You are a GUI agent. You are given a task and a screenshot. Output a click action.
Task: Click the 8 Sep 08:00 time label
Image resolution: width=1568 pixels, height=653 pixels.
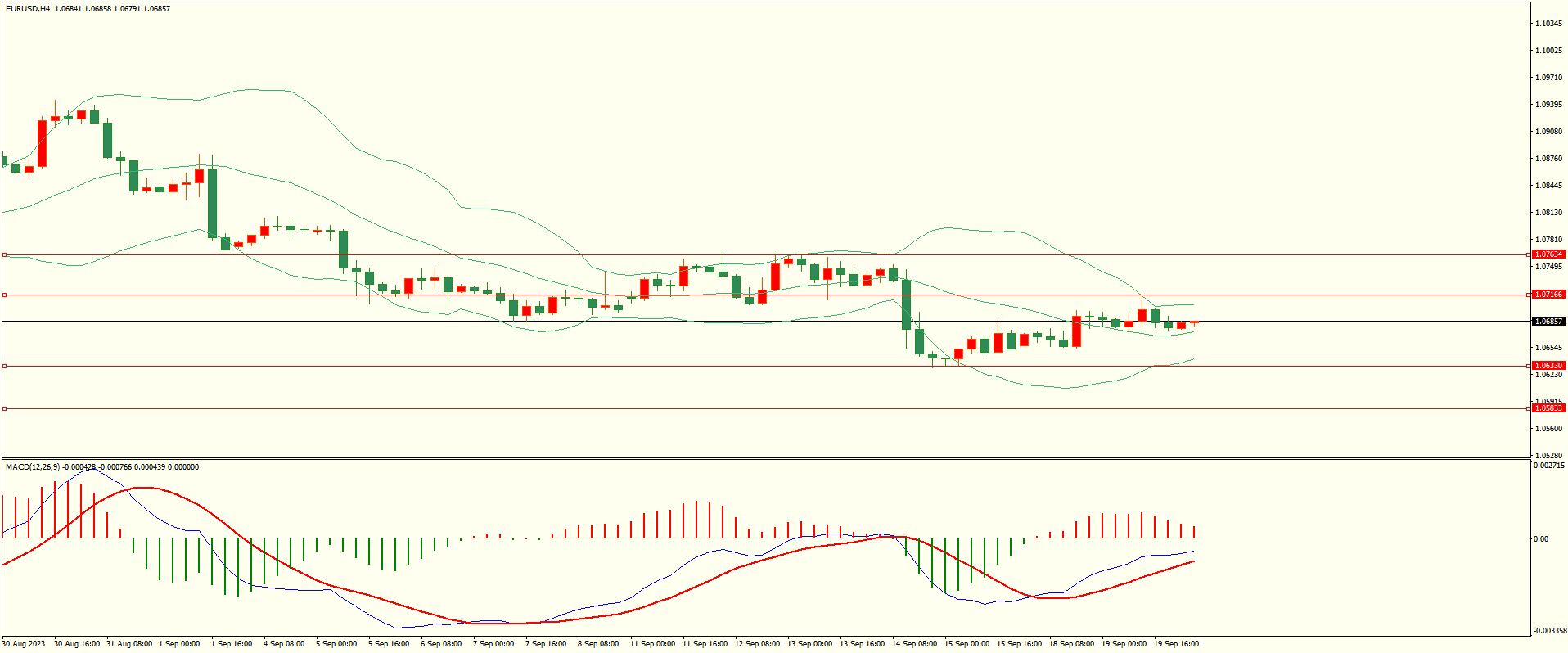598,644
